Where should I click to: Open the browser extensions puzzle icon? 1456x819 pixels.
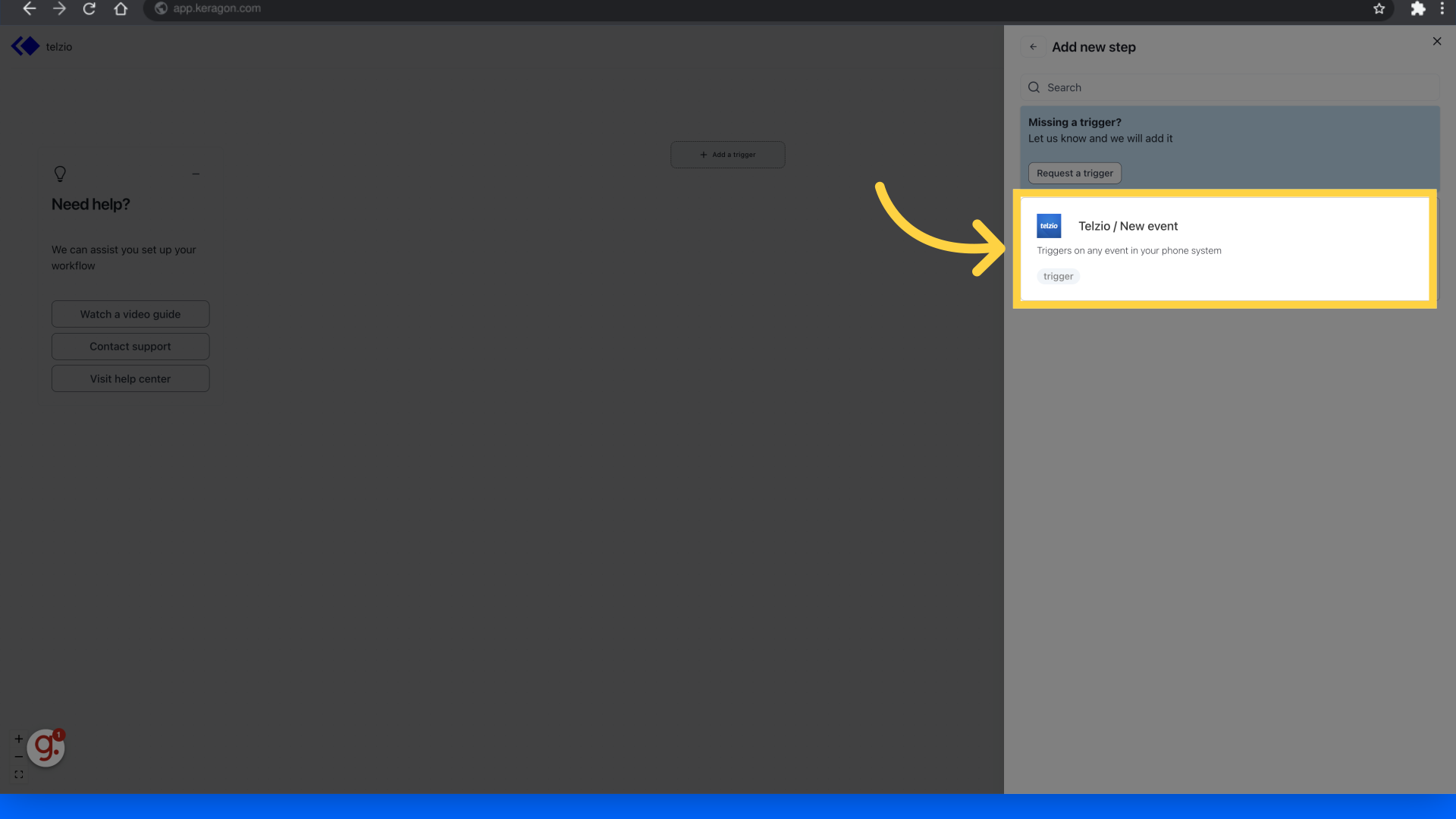coord(1417,8)
